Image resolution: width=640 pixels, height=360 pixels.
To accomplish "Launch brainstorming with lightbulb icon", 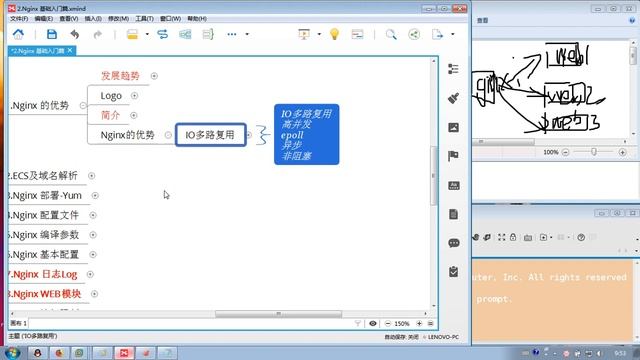I will 334,34.
